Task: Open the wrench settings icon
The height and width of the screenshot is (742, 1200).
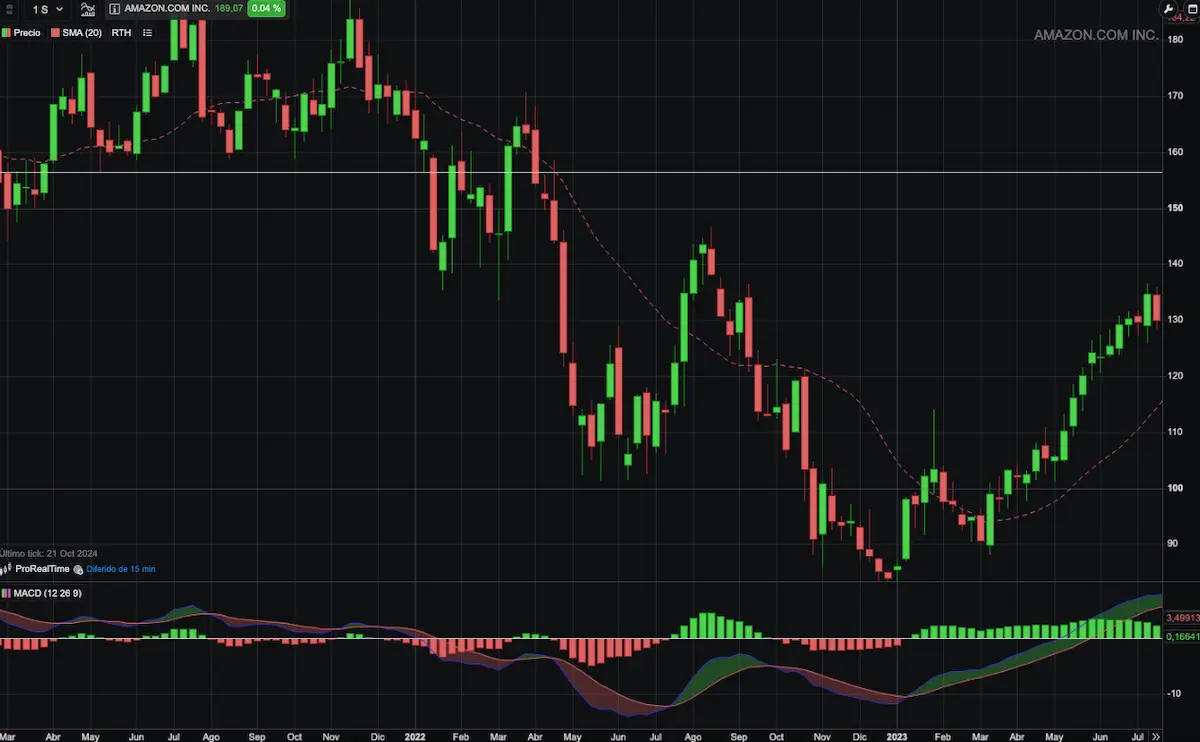Action: 1167,9
